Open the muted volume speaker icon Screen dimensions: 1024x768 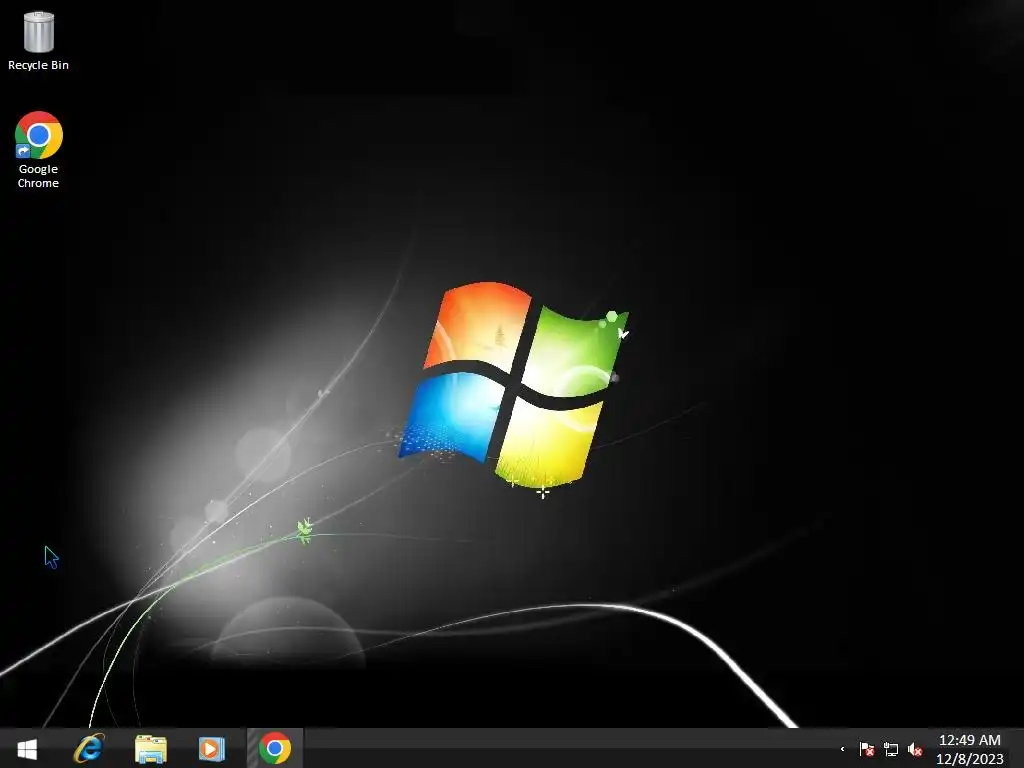point(915,749)
